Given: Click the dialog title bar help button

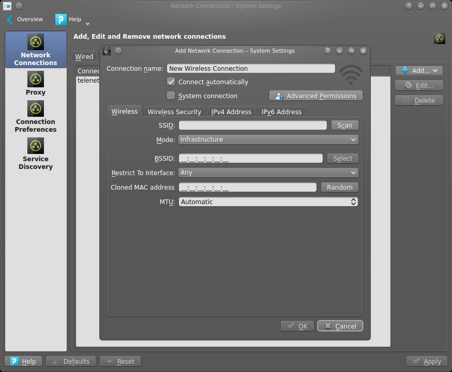Looking at the screenshot, I should pos(328,51).
